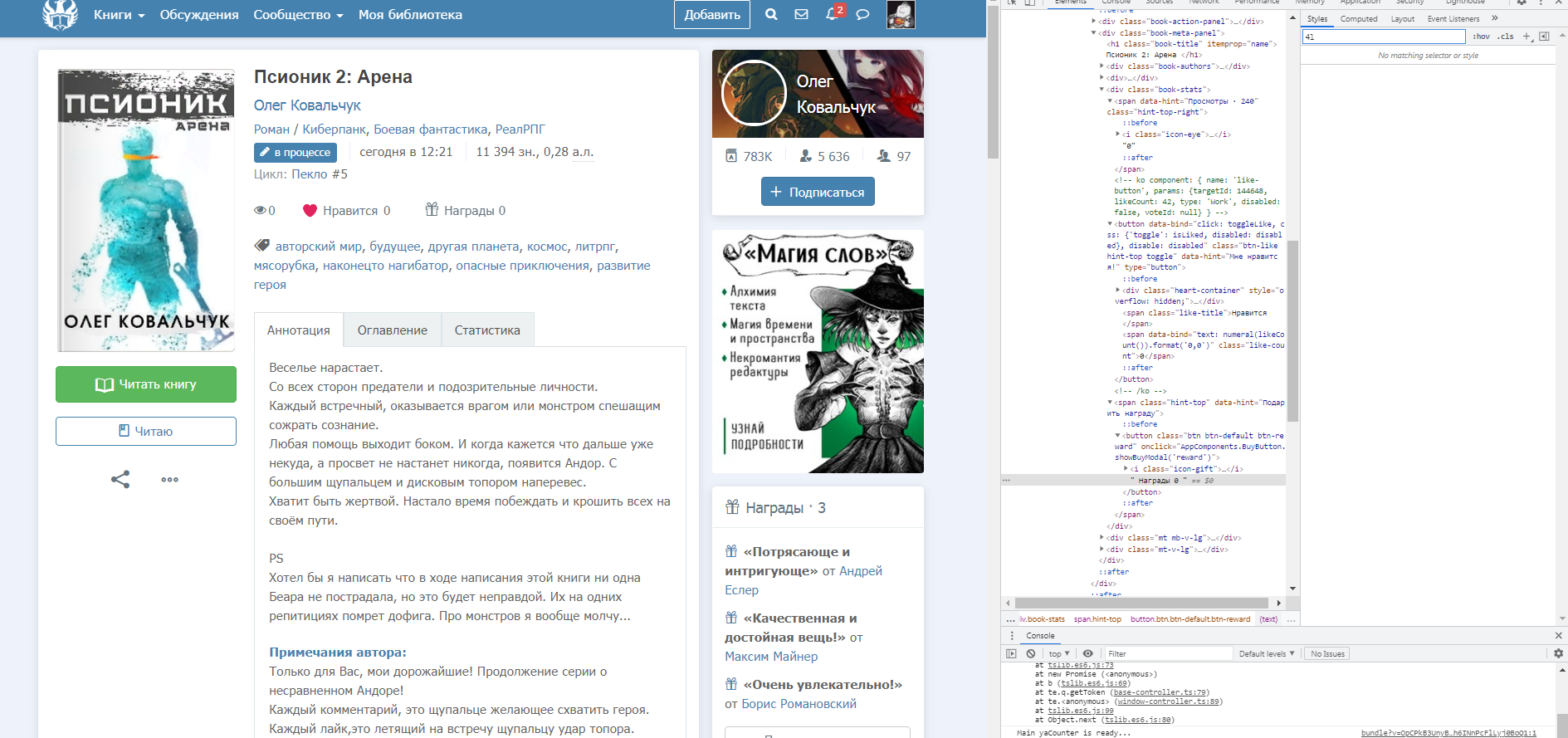
Task: Open console settings gear icon
Action: [1558, 653]
